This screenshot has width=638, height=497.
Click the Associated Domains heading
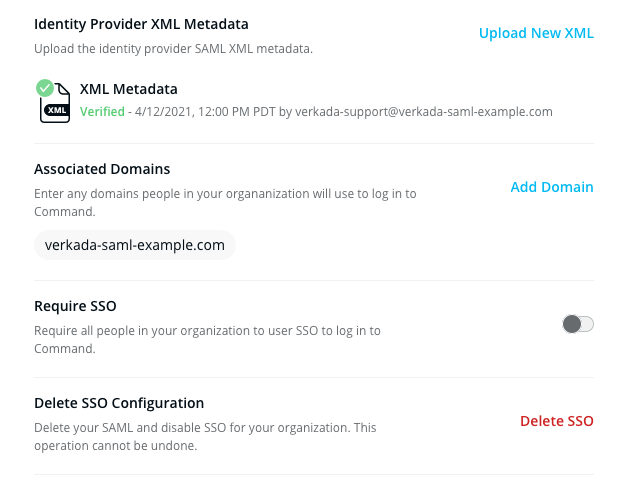click(x=102, y=169)
